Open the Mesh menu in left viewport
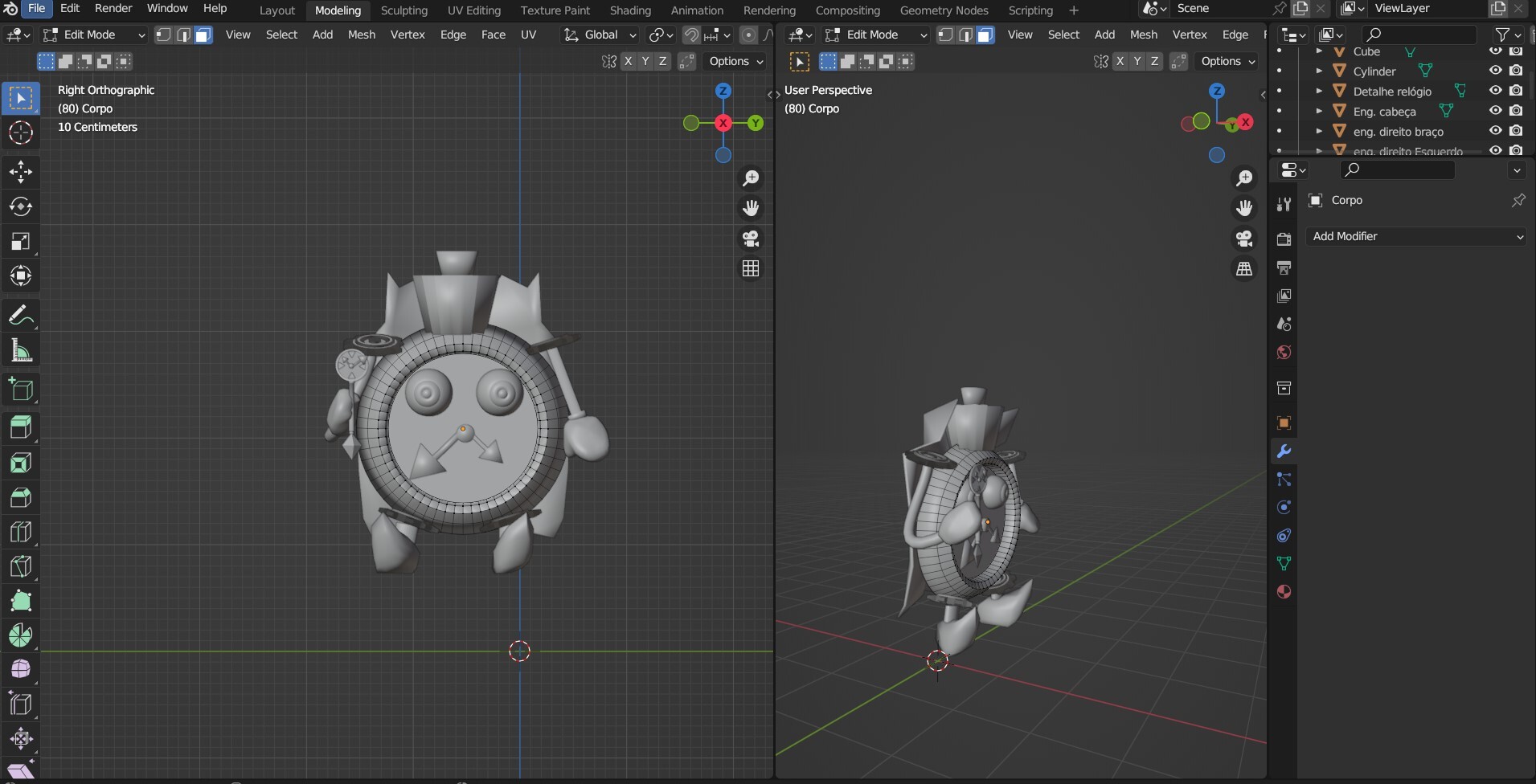The image size is (1536, 784). pos(361,35)
